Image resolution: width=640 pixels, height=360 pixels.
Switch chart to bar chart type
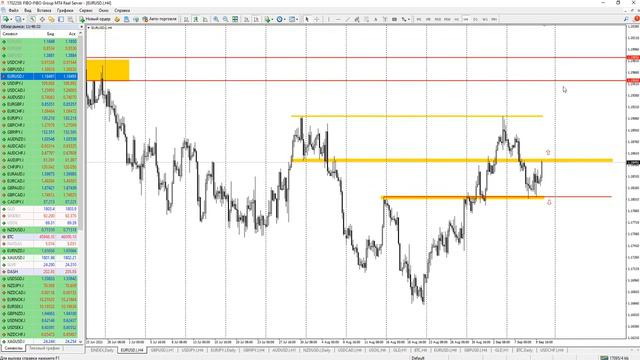(186, 19)
